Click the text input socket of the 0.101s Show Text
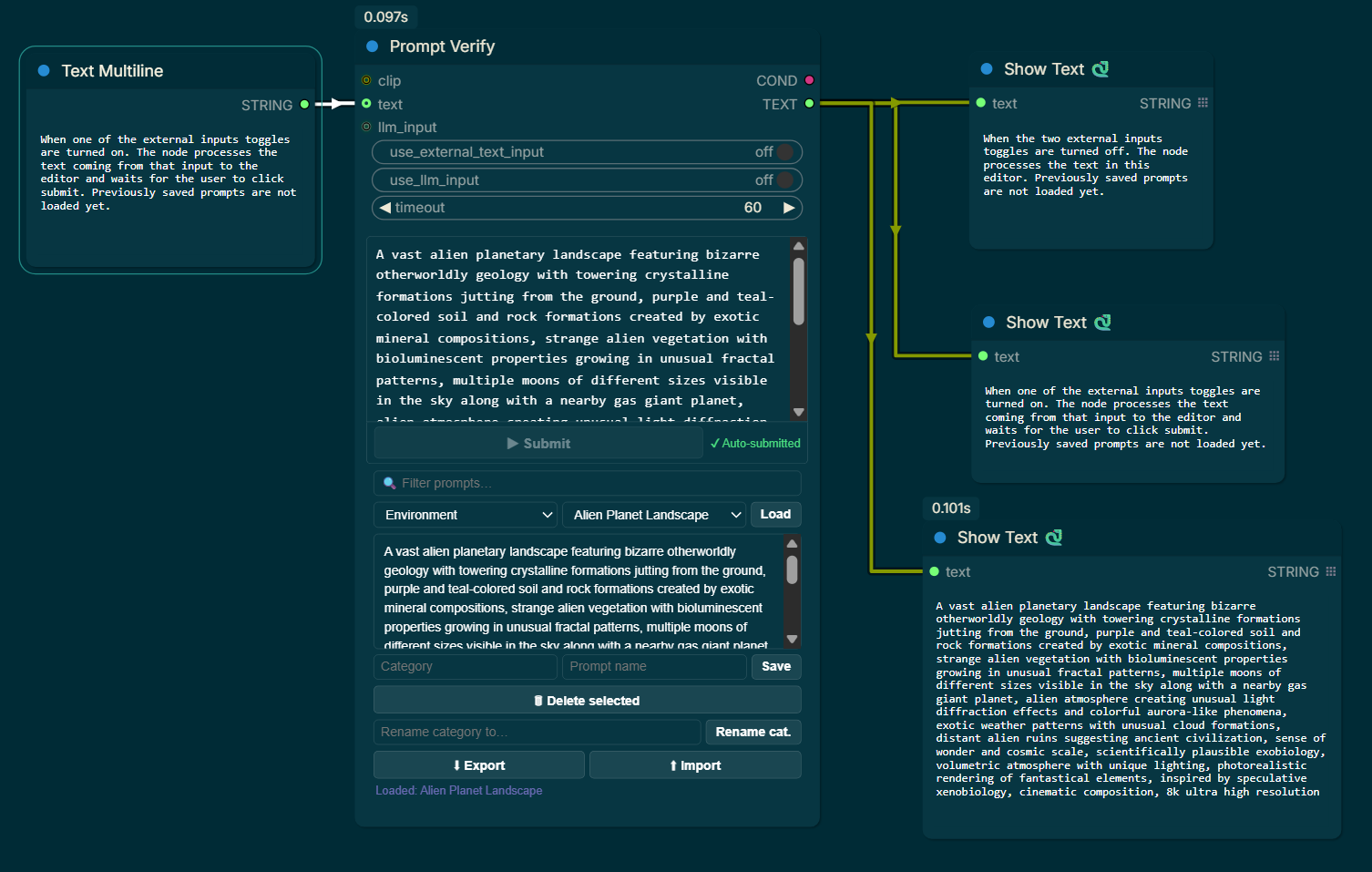Screen dimensions: 1372x872 [x=934, y=571]
